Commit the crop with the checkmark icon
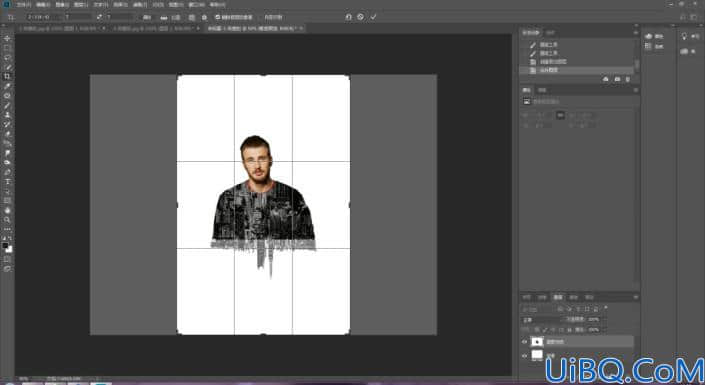 click(x=373, y=17)
